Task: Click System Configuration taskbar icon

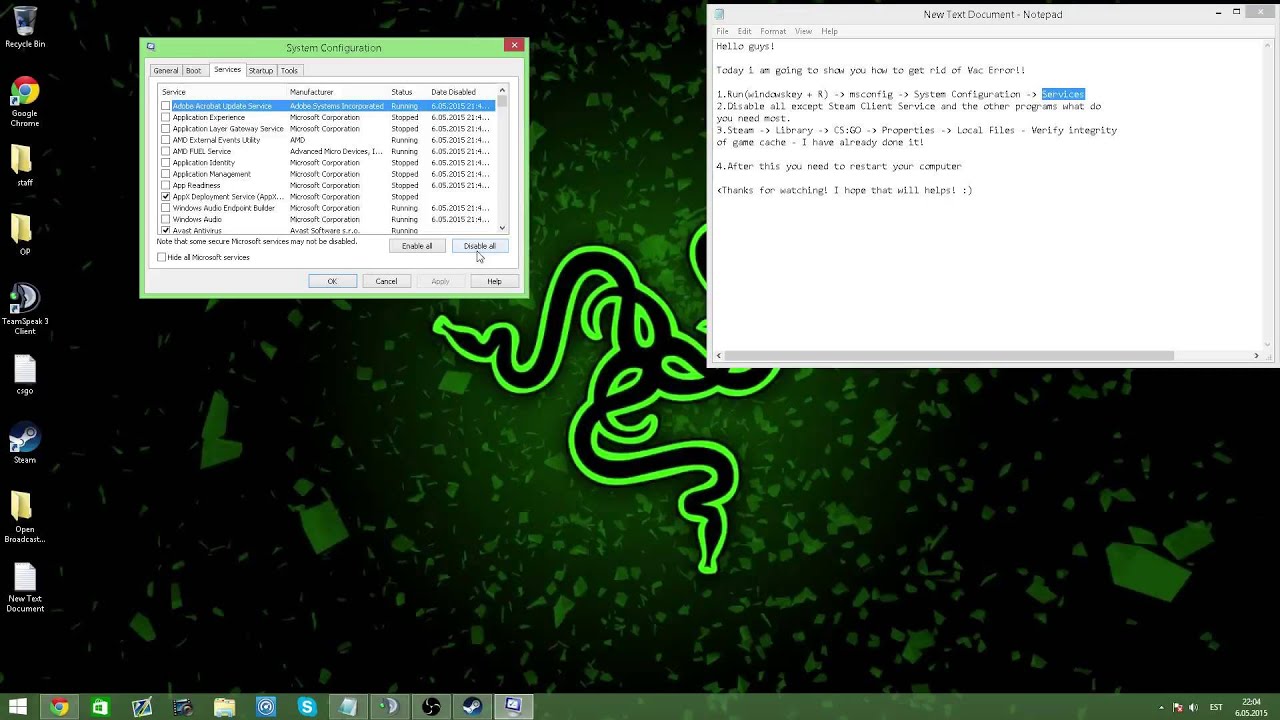Action: (513, 707)
